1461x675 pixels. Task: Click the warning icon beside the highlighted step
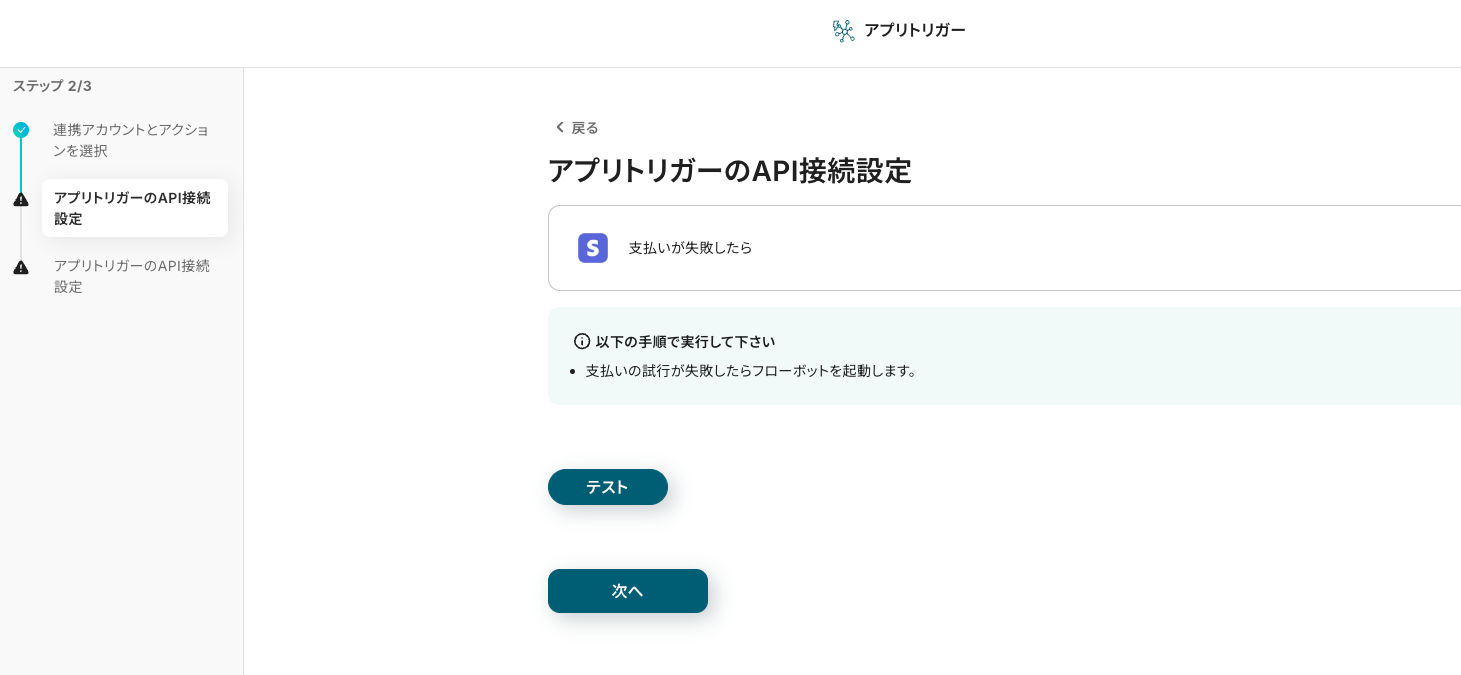[21, 199]
